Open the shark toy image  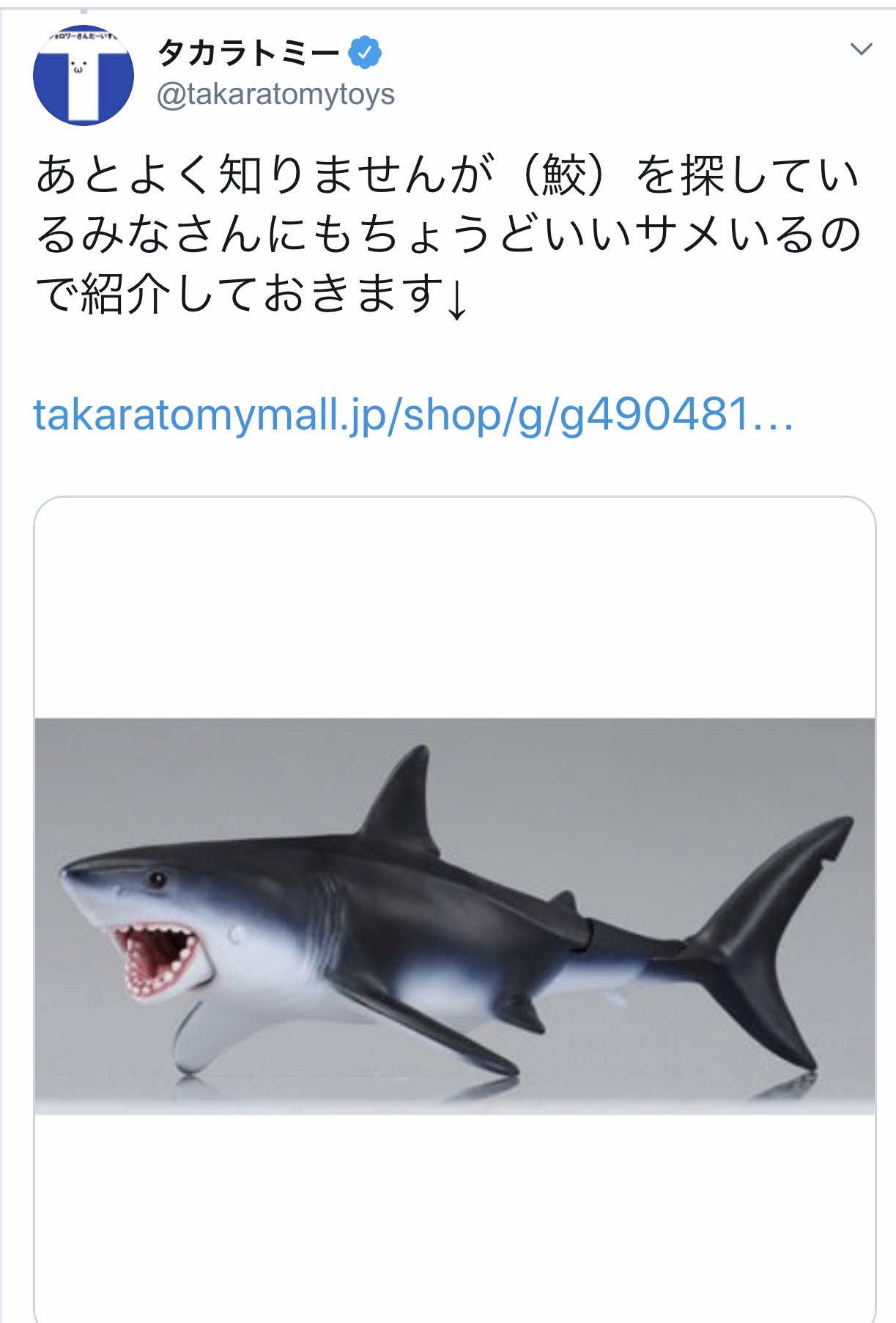455,916
